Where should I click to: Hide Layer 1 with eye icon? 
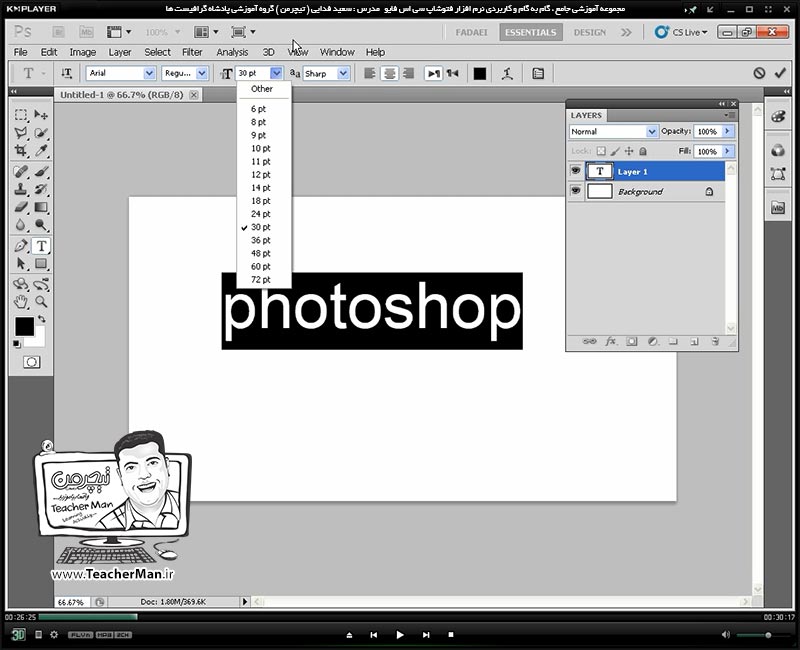(576, 171)
